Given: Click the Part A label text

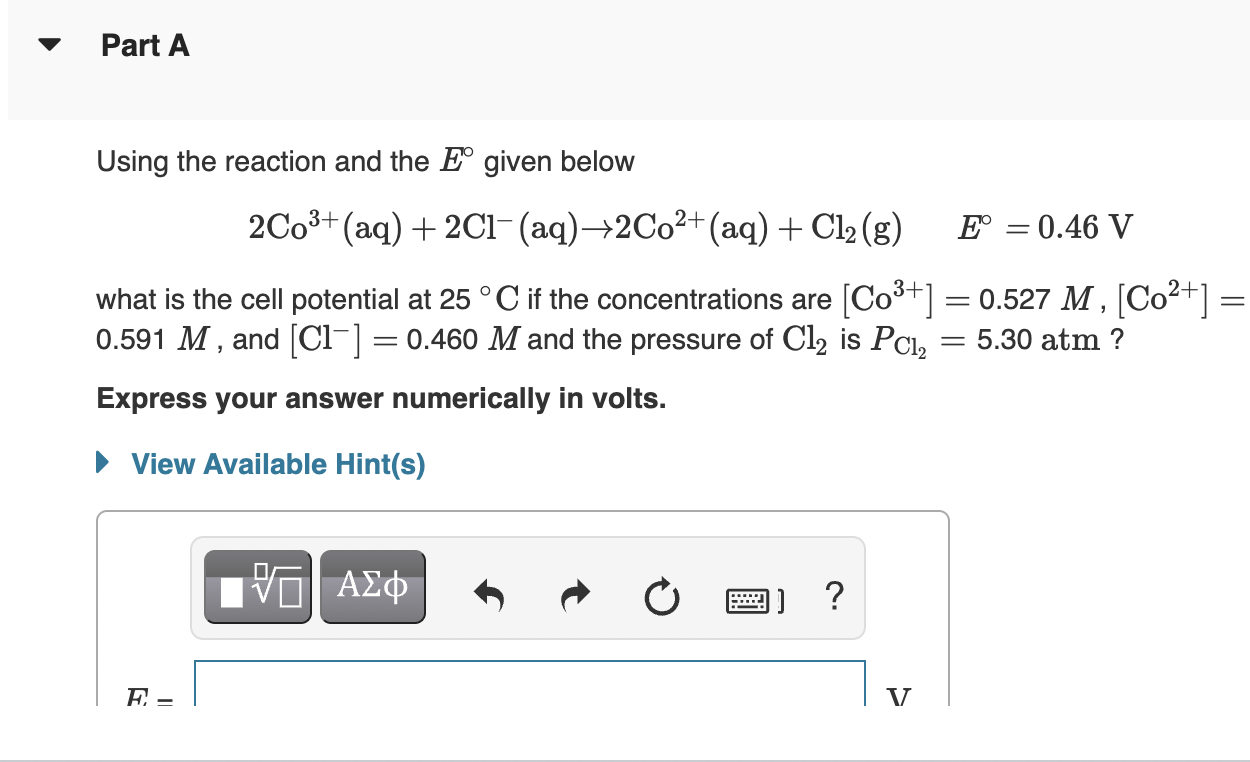Looking at the screenshot, I should 145,45.
